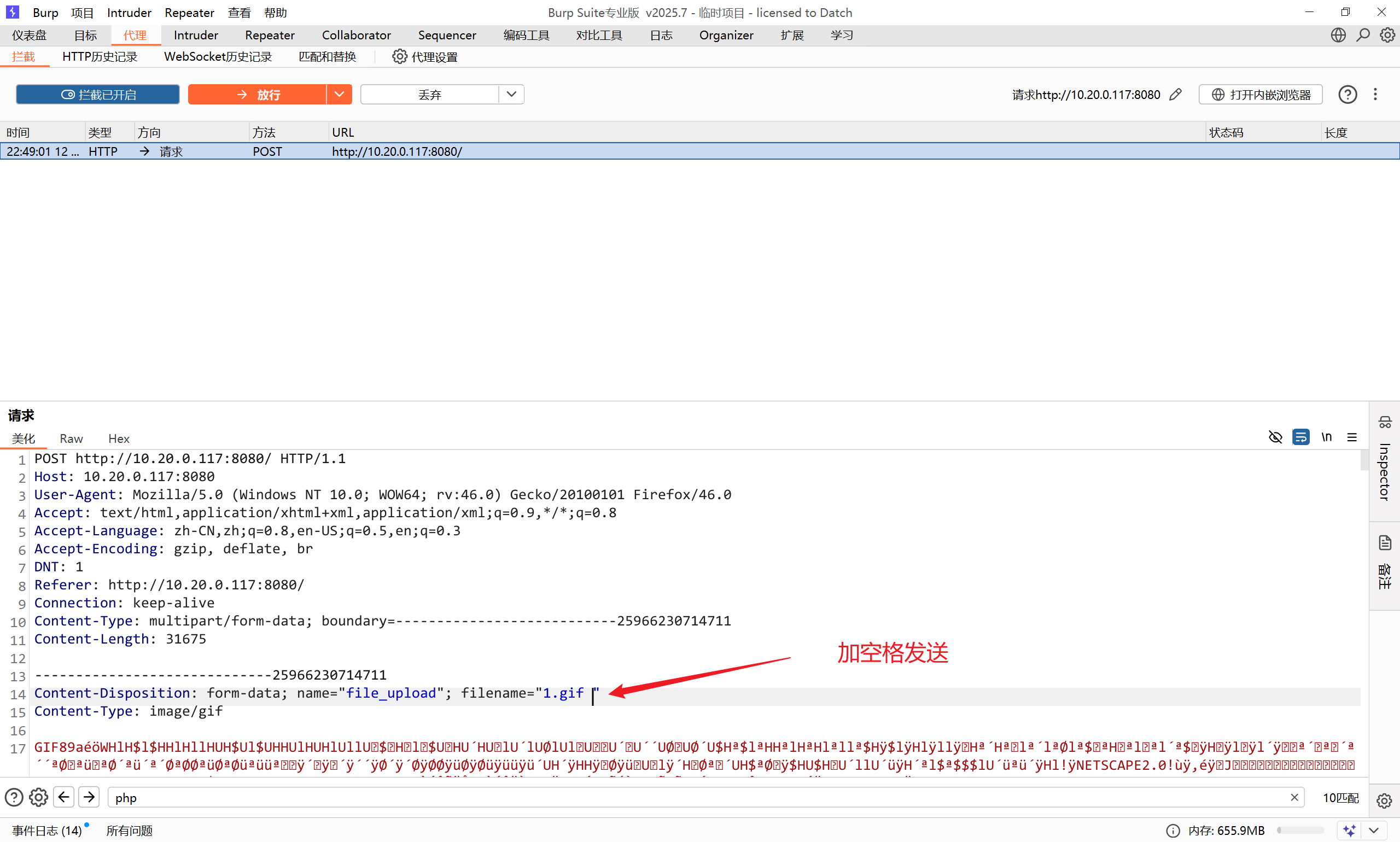
Task: Open global settings gear in the top right
Action: click(1387, 35)
